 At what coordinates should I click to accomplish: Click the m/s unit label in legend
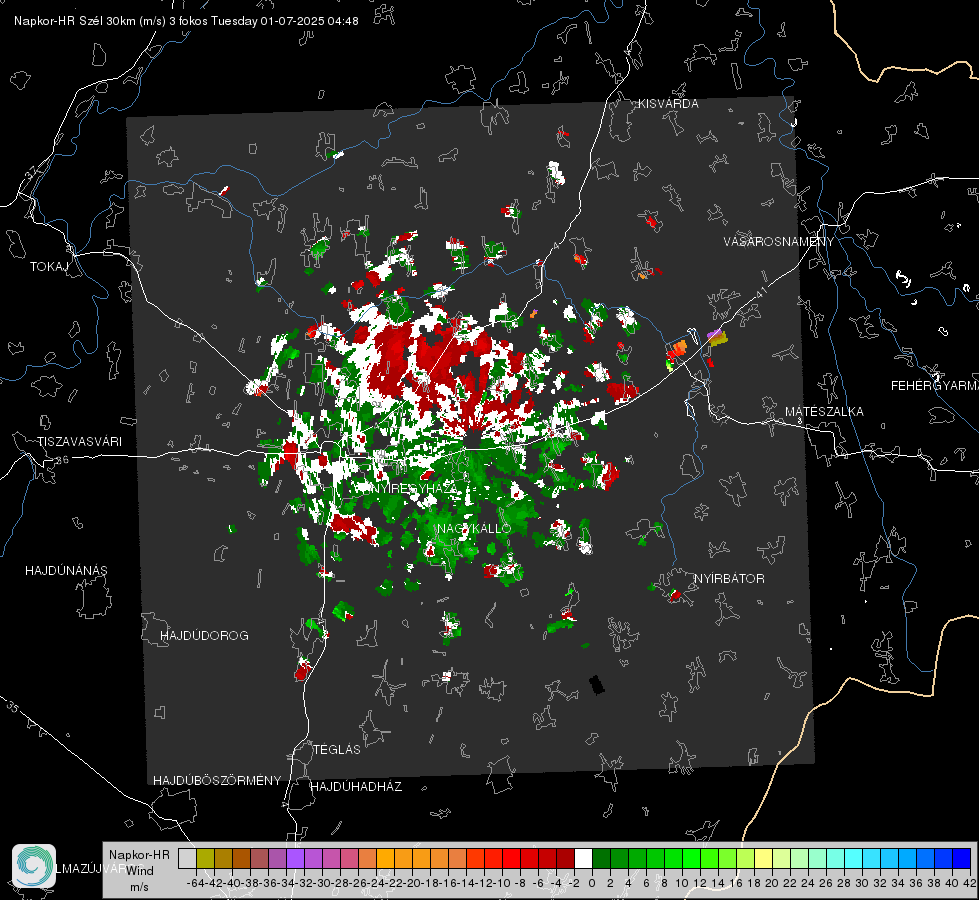click(x=140, y=887)
